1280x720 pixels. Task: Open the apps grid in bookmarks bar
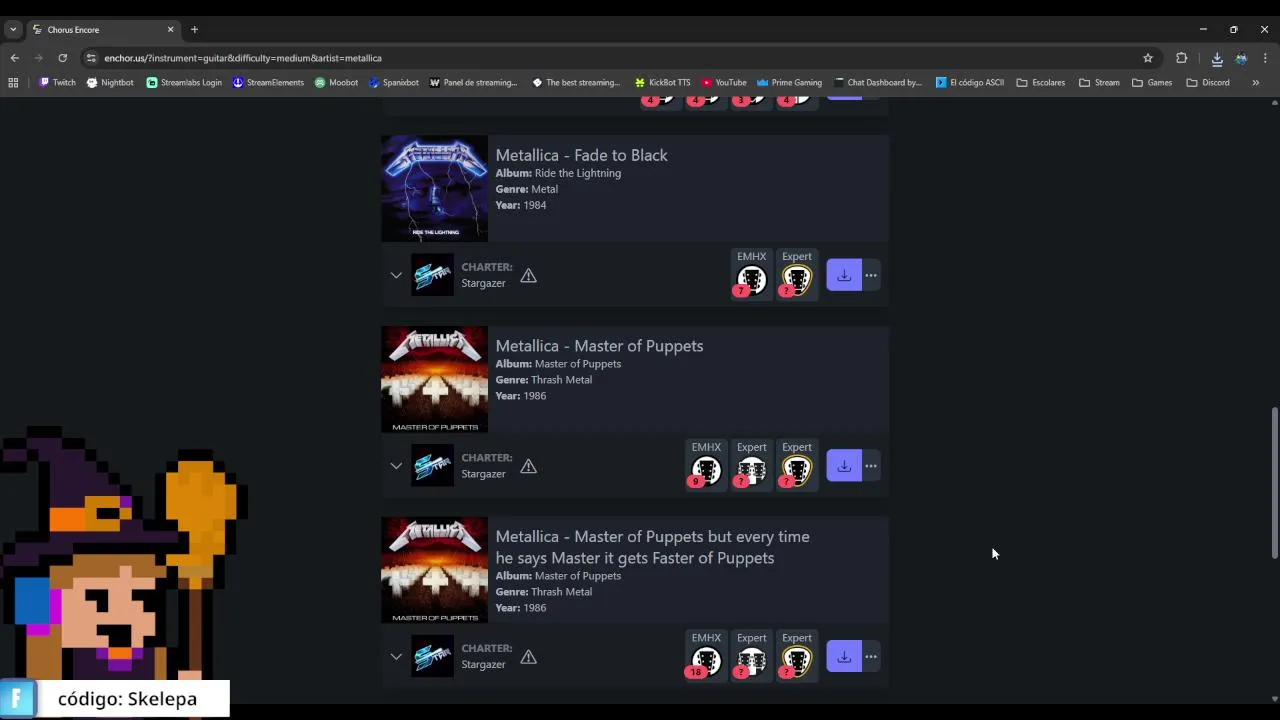13,83
